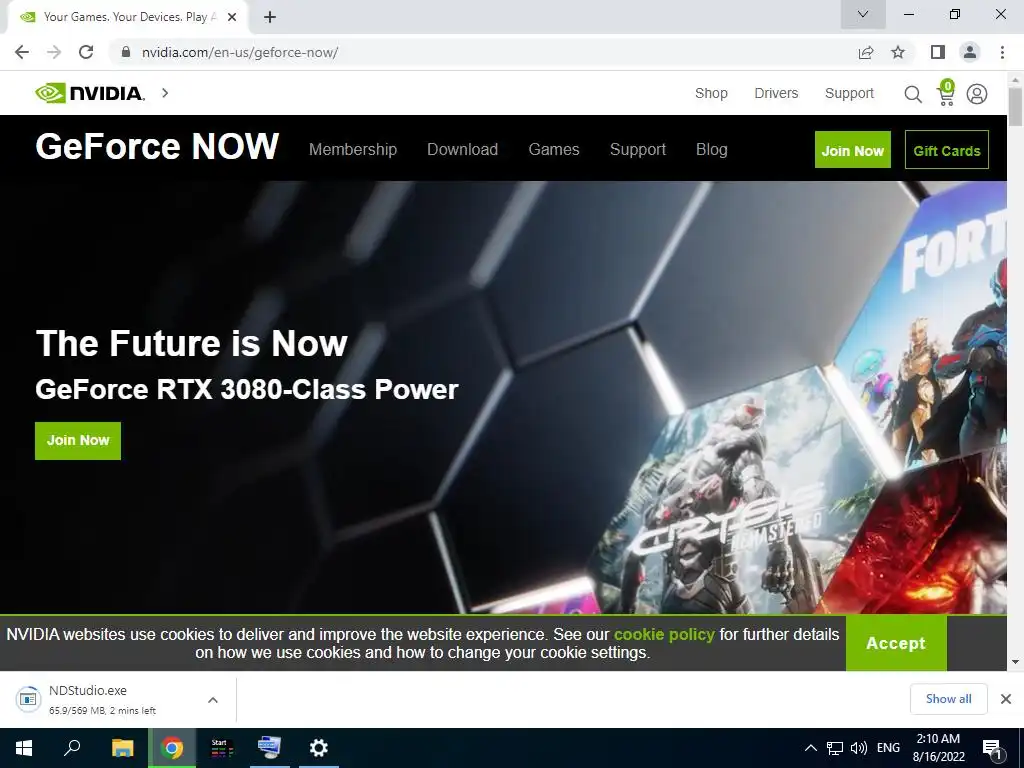
Task: Click the scrollbar down arrow
Action: pos(1015,662)
